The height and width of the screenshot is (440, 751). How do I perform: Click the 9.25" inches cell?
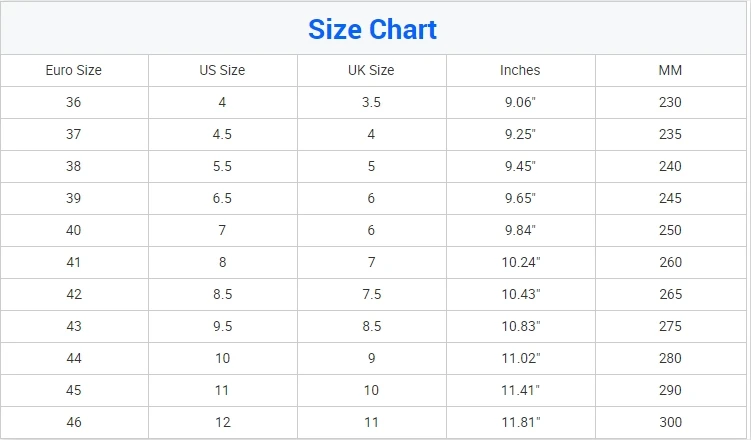(520, 134)
